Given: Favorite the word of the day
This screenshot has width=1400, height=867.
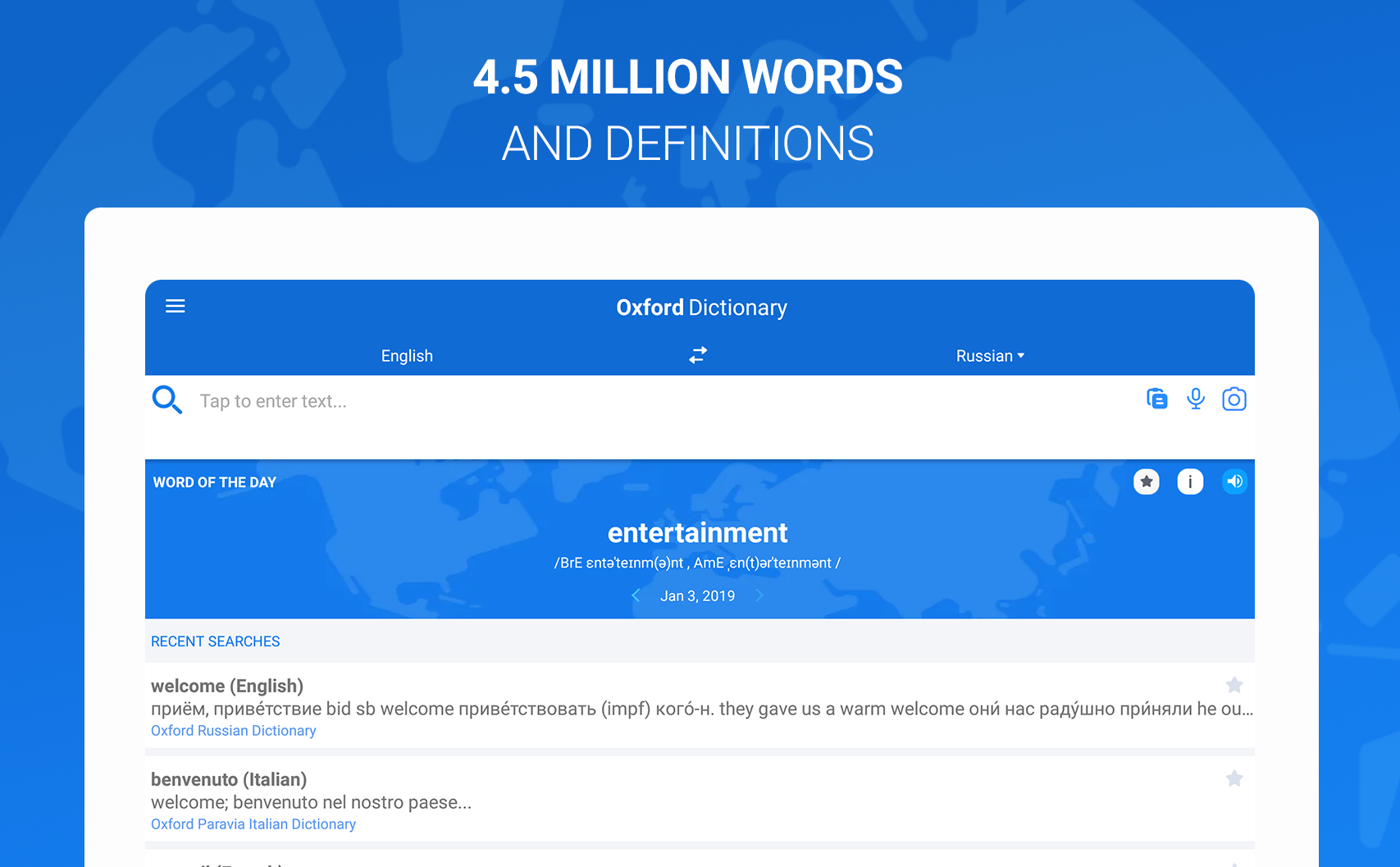Looking at the screenshot, I should click(1147, 481).
